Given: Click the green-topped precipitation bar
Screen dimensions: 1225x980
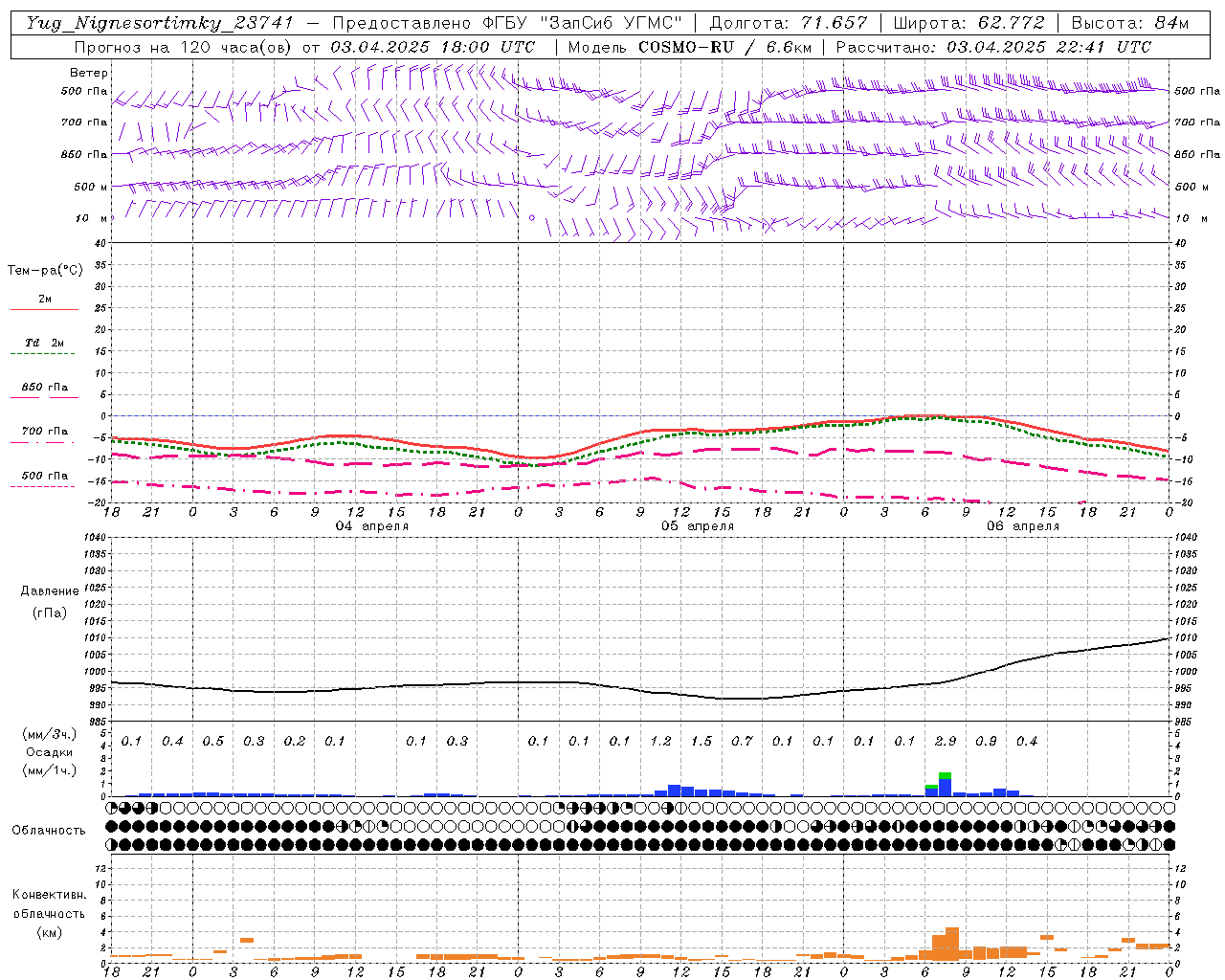Looking at the screenshot, I should click(945, 784).
